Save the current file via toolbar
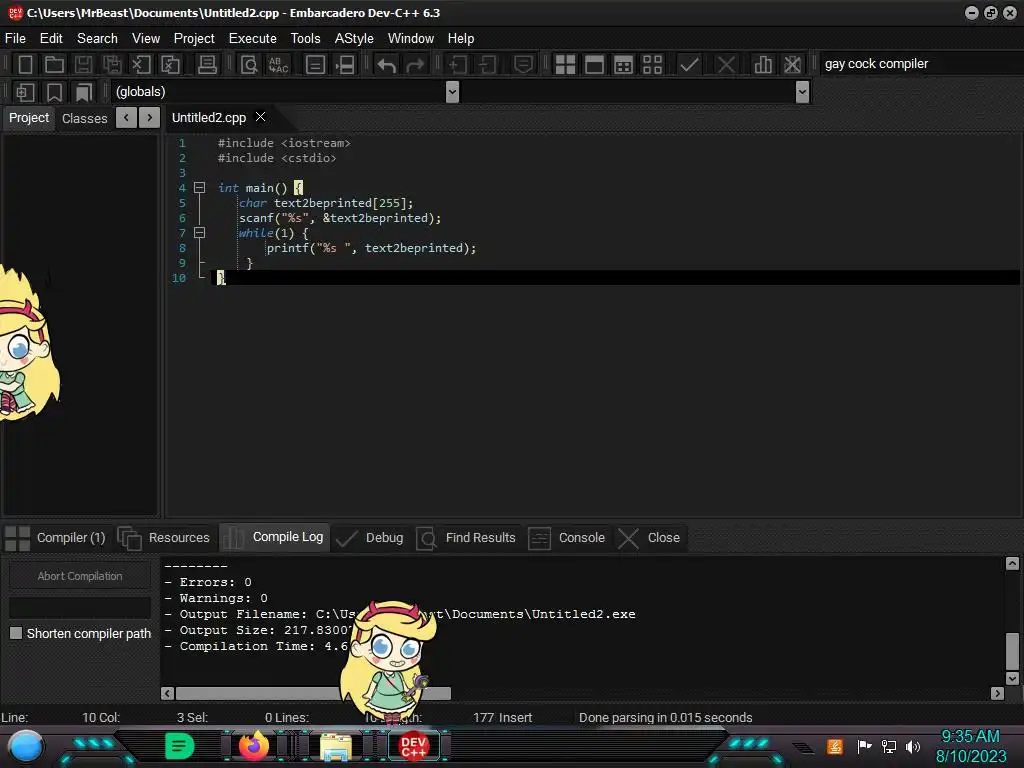 [83, 65]
